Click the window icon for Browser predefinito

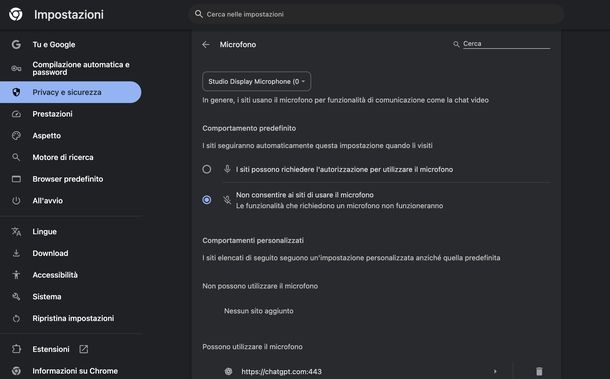16,179
